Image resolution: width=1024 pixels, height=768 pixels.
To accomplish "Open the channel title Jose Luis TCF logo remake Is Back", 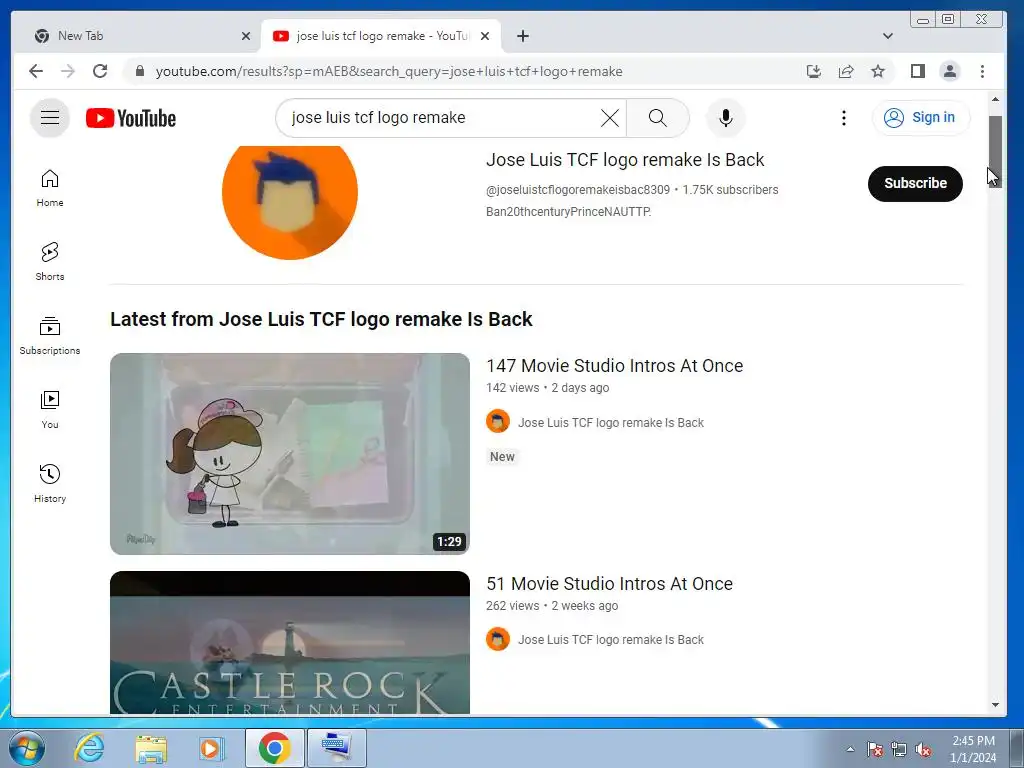I will [x=625, y=159].
